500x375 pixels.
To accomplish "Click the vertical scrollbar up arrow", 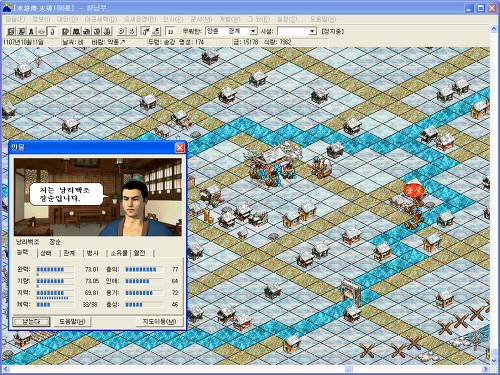I will (494, 29).
